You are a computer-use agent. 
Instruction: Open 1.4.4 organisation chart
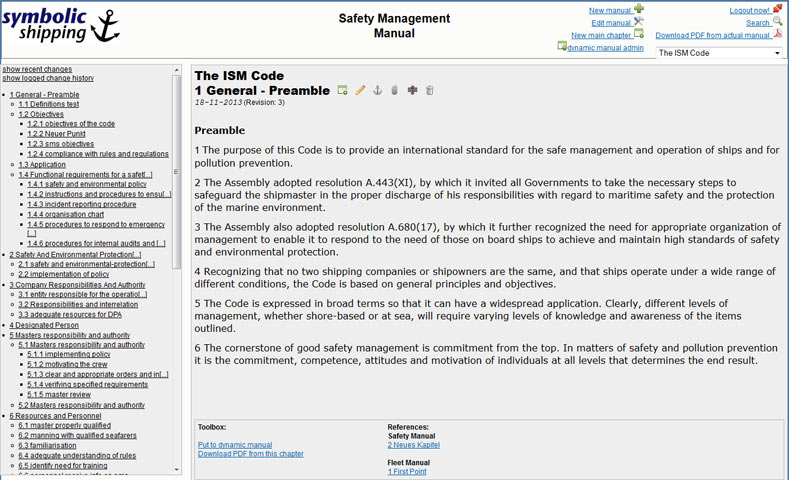click(65, 214)
